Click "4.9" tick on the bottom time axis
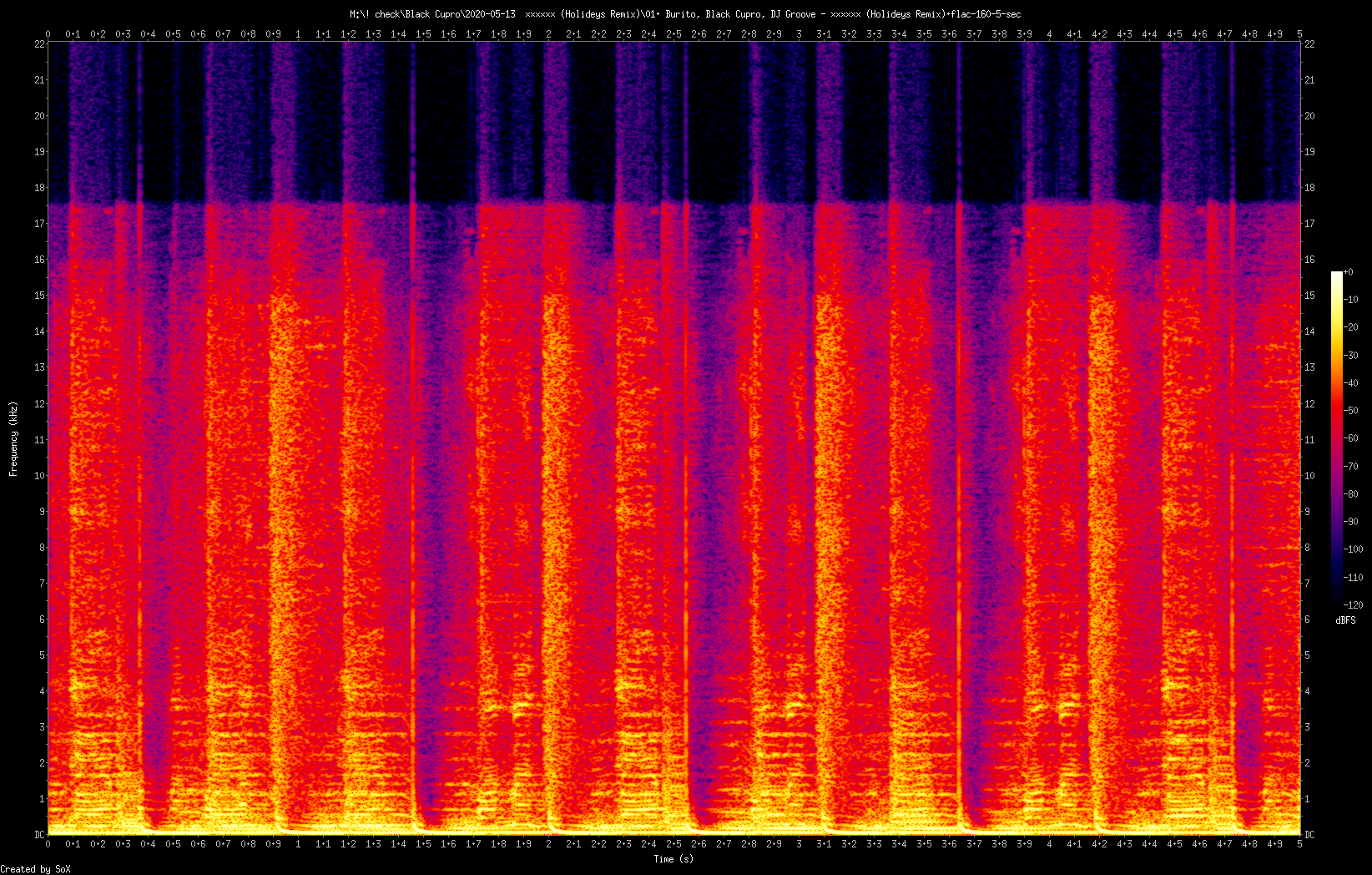This screenshot has width=1372, height=875. (x=1274, y=844)
